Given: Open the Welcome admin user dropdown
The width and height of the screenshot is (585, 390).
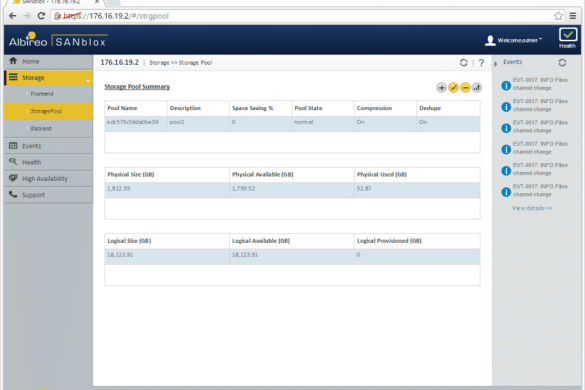Looking at the screenshot, I should pos(513,40).
